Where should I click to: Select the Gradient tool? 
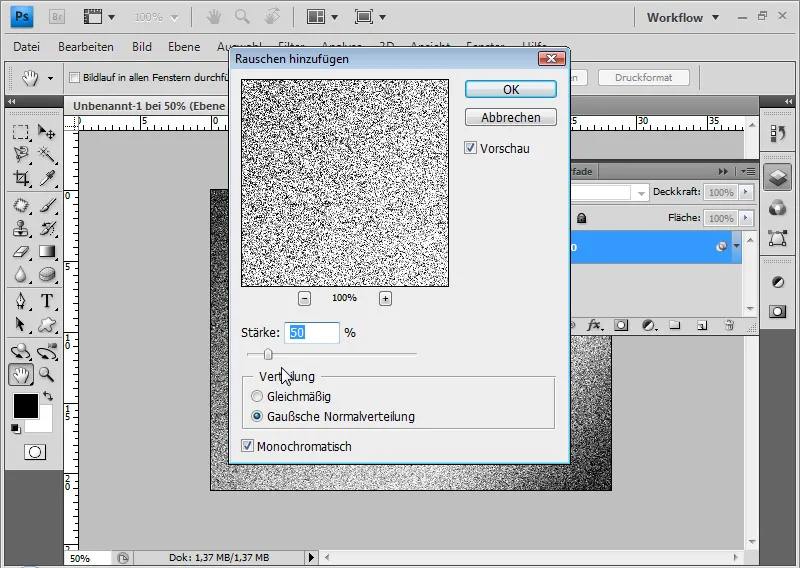click(46, 252)
